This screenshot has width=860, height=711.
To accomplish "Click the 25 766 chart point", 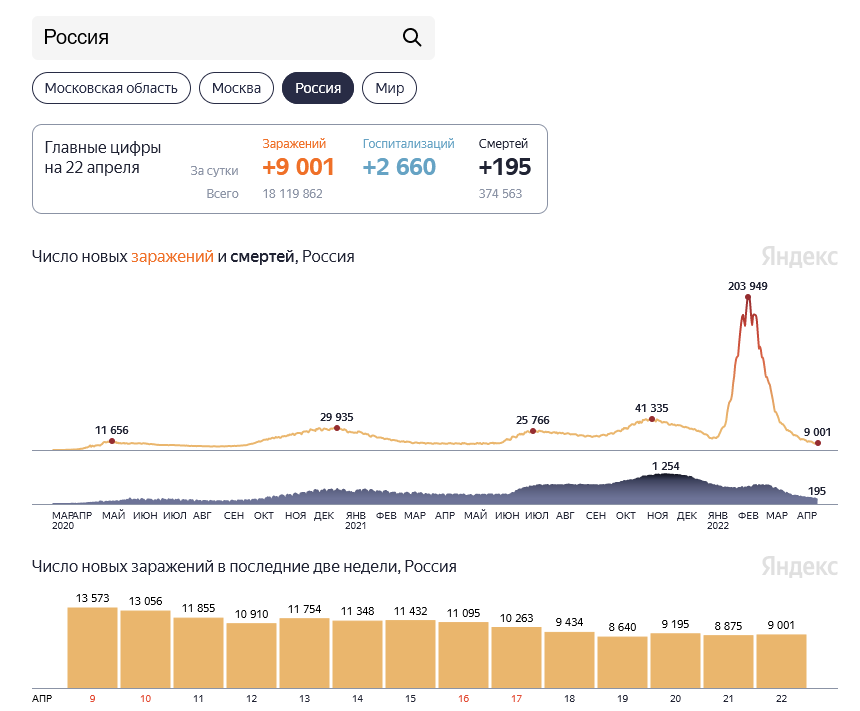I will tap(533, 431).
